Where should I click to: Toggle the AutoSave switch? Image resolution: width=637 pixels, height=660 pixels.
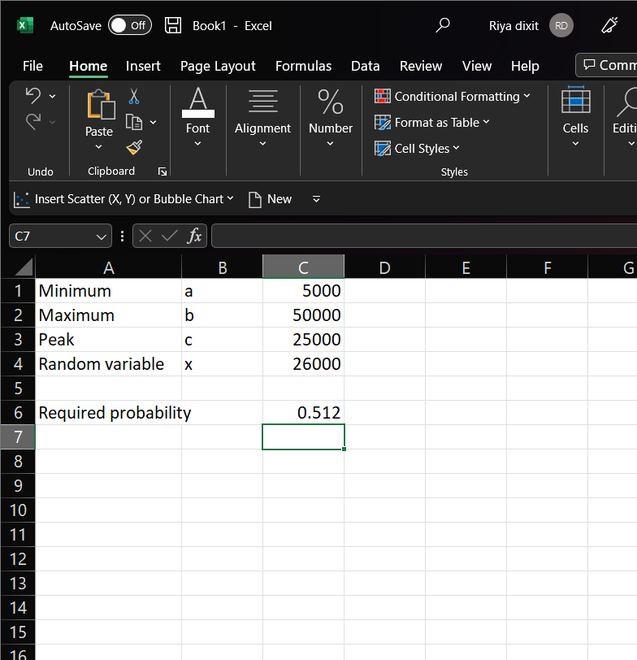[x=129, y=25]
